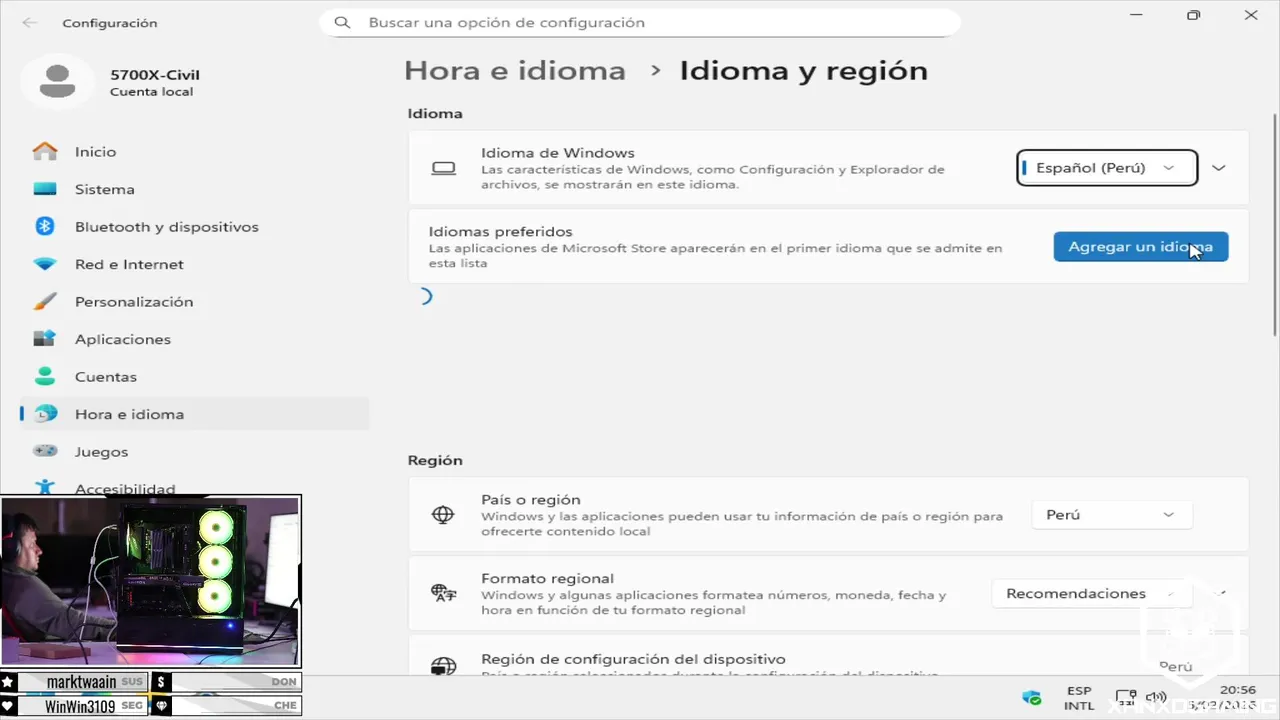This screenshot has width=1280, height=720.
Task: Click the Accesibilidad figure icon
Action: click(45, 488)
